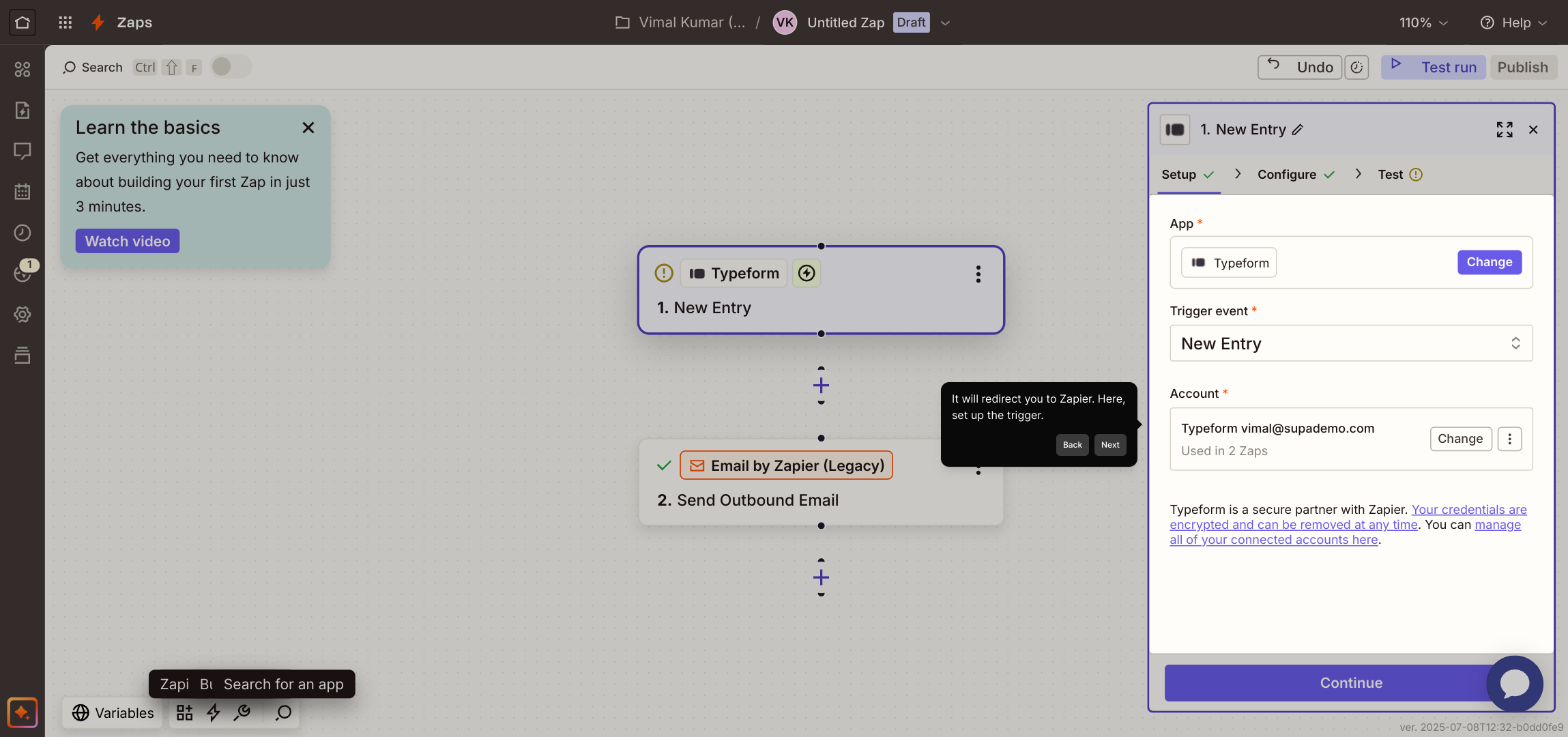
Task: Open the calendar icon in the sidebar
Action: pyautogui.click(x=23, y=192)
